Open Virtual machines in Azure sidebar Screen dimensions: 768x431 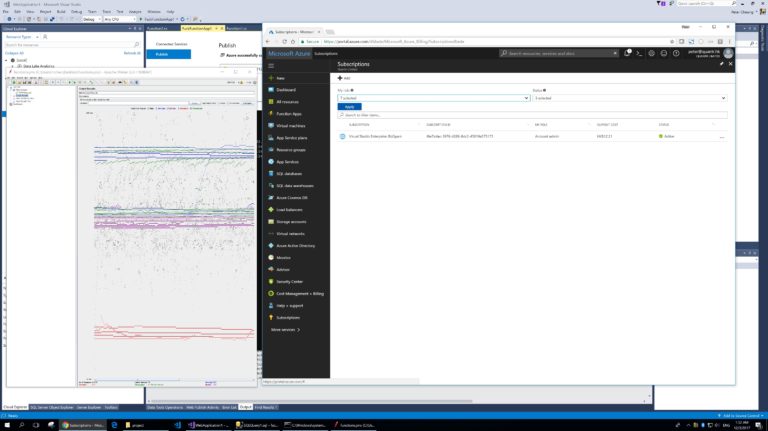tap(290, 126)
